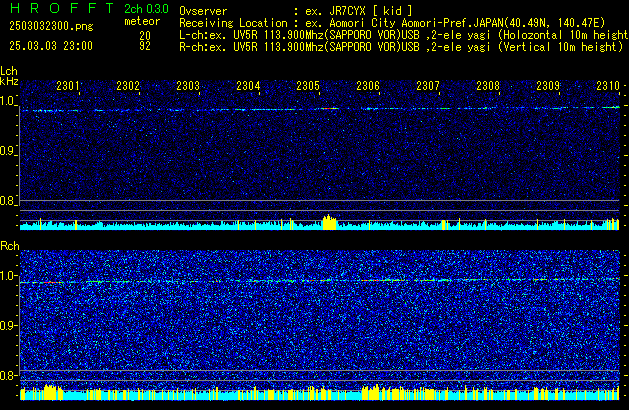
Task: Click the 'meteor' label
Action: (x=142, y=21)
